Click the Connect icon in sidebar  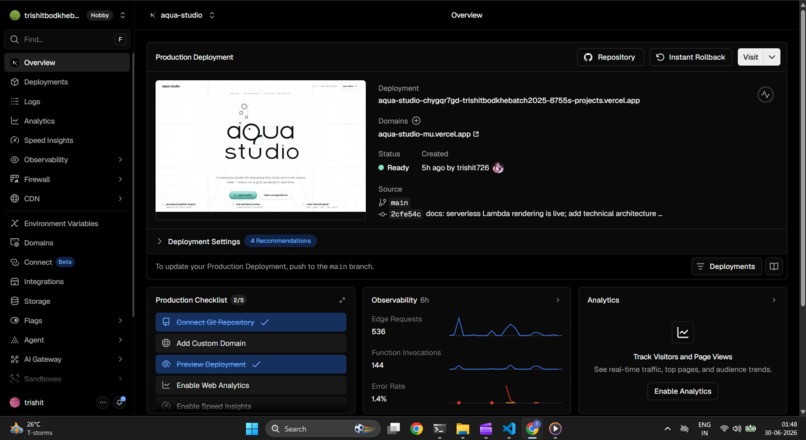(x=14, y=262)
